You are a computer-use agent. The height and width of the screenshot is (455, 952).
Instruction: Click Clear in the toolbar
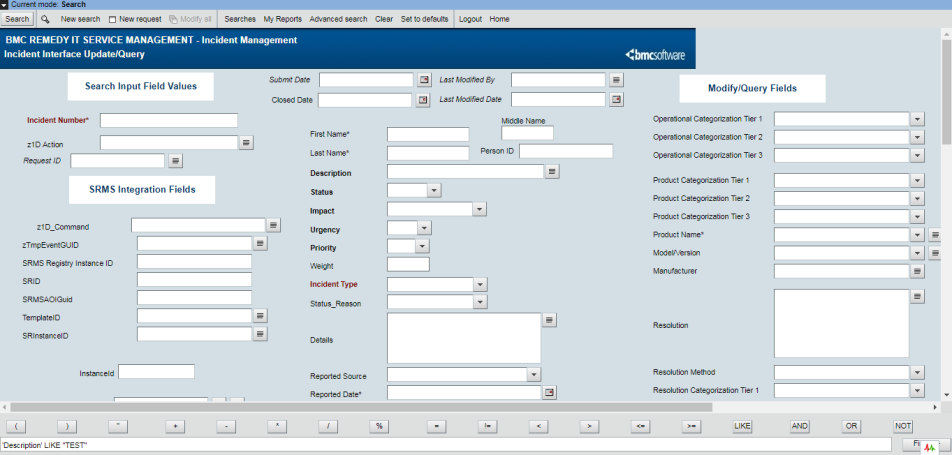(384, 19)
